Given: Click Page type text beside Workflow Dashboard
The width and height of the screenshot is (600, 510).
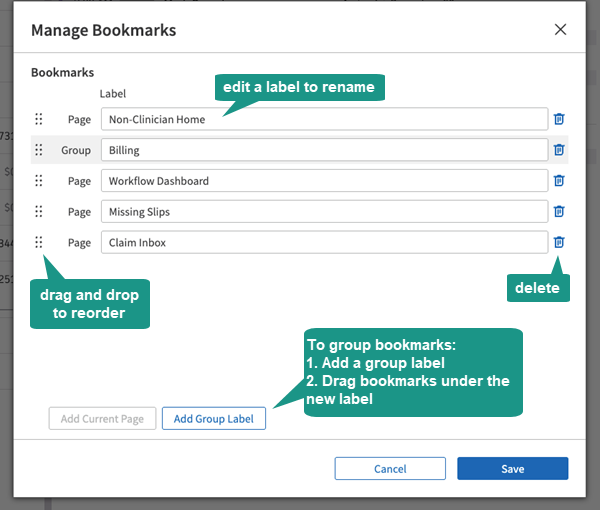Looking at the screenshot, I should 79,181.
